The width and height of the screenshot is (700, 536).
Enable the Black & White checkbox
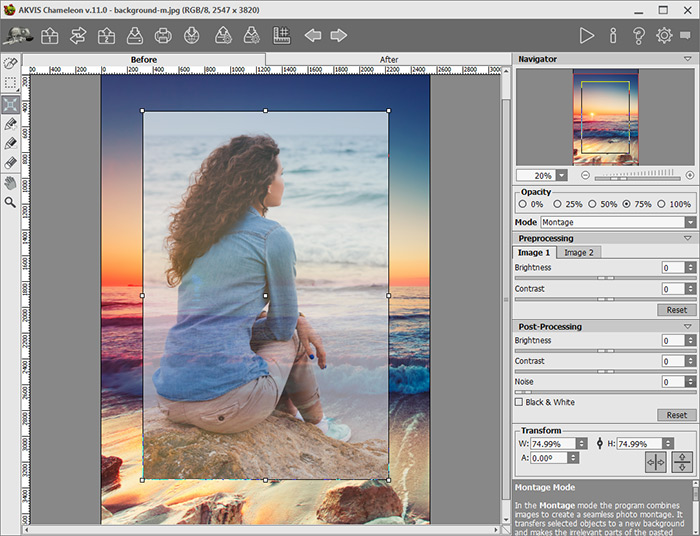click(x=519, y=402)
